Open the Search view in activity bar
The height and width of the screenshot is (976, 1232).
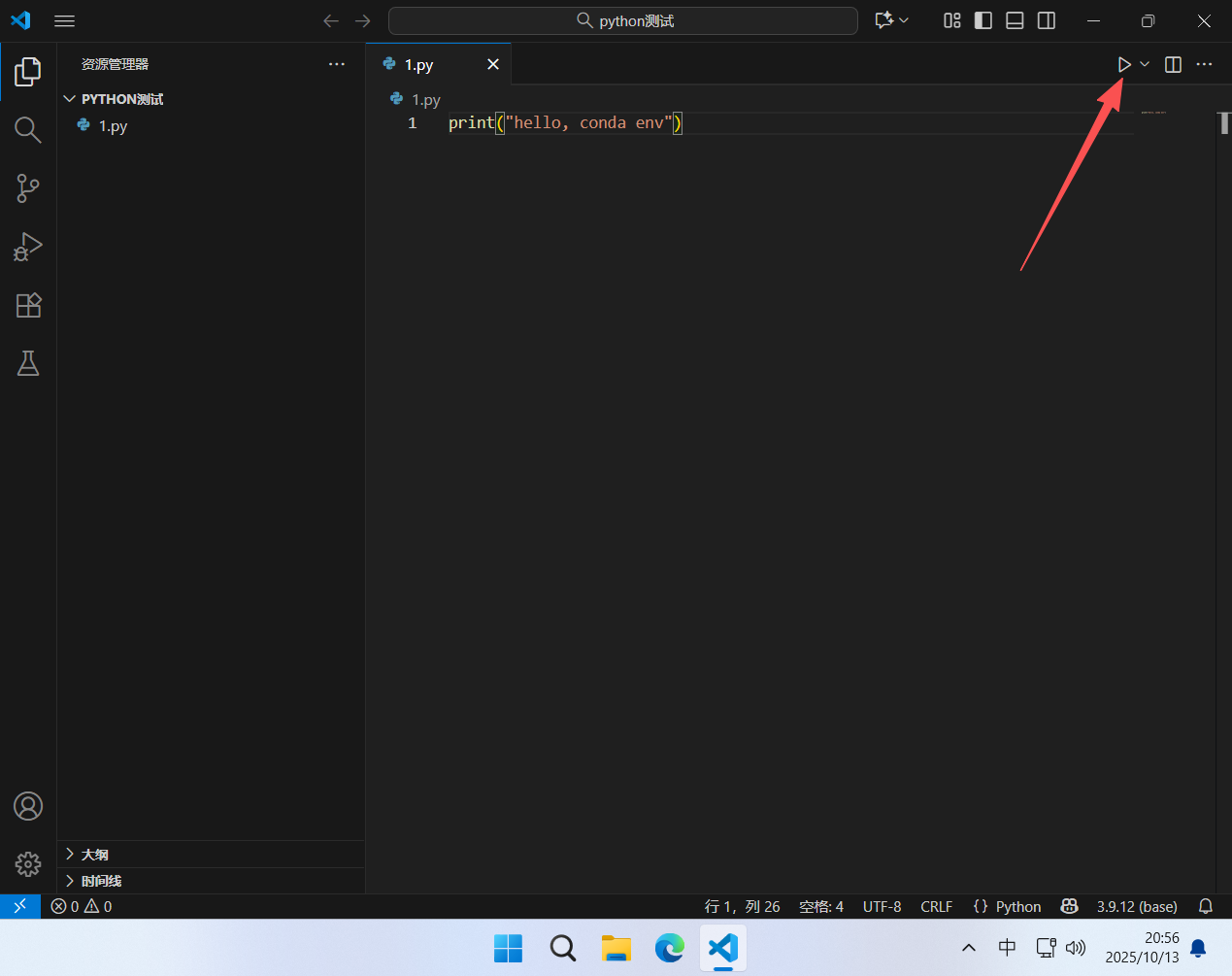[x=28, y=130]
